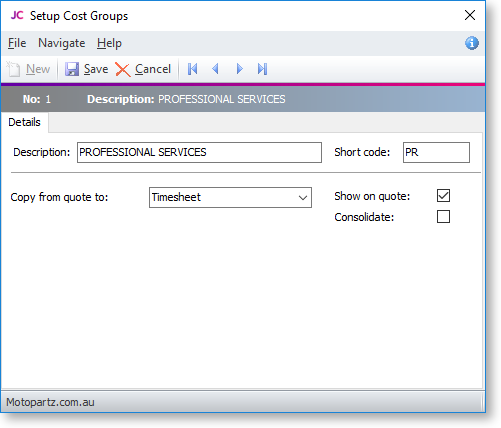Image resolution: width=501 pixels, height=428 pixels.
Task: Select the Timesheet combo box text
Action: 176,197
